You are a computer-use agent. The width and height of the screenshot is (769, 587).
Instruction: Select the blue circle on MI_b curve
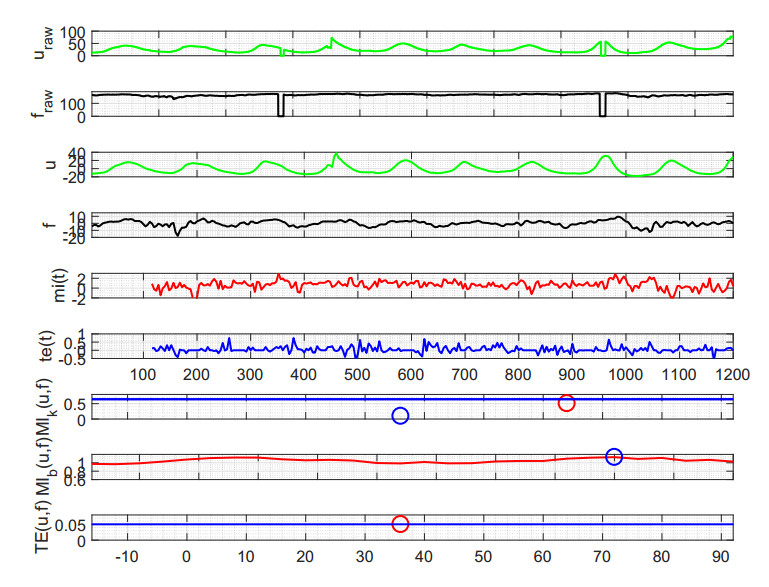(614, 457)
